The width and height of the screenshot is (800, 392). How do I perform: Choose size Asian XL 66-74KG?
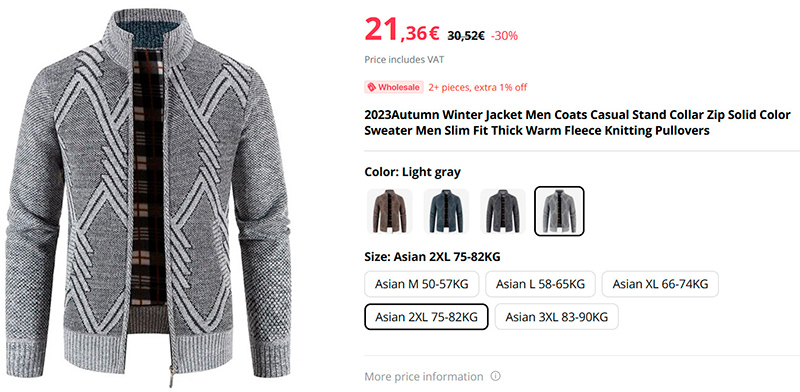660,284
